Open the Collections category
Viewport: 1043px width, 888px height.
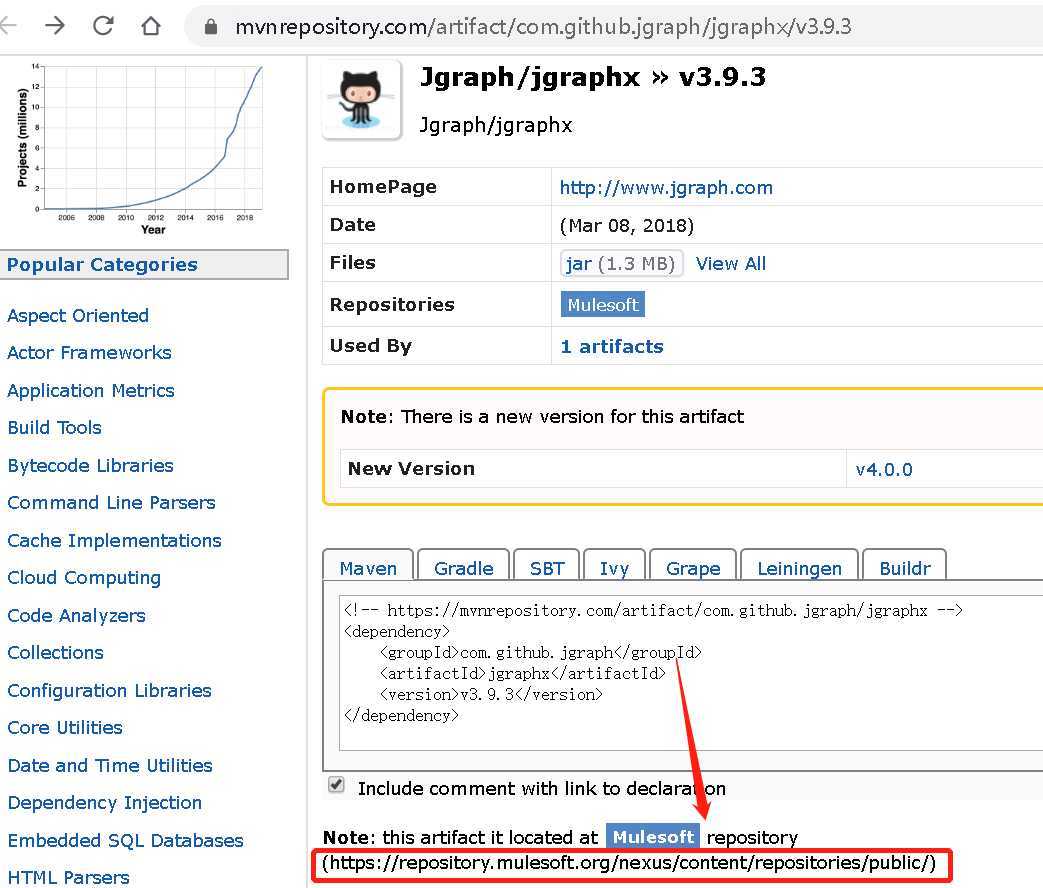pyautogui.click(x=55, y=653)
